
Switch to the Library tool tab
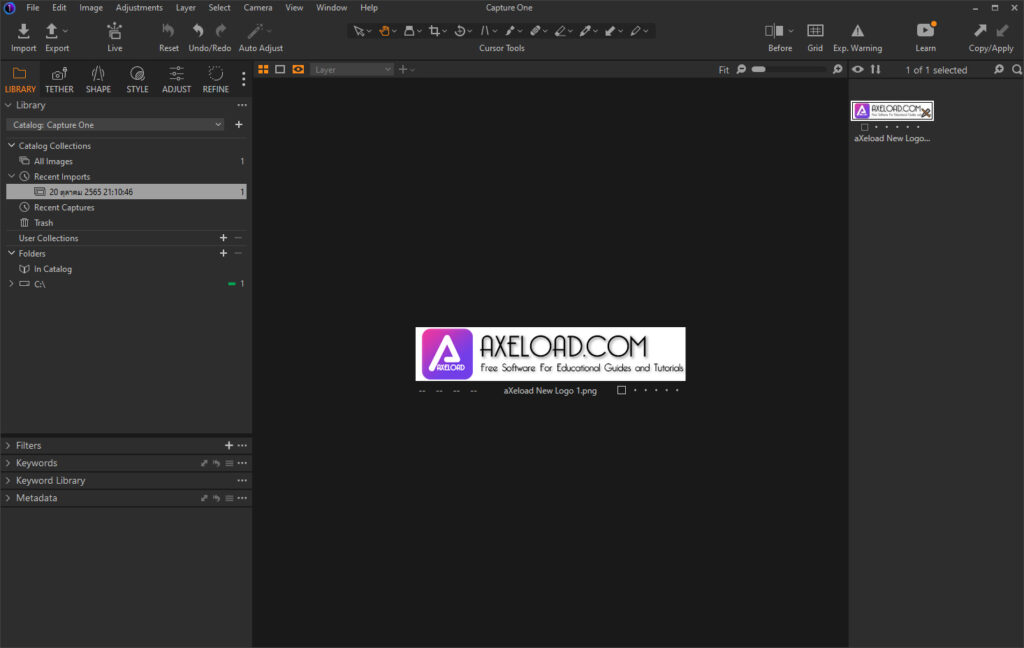[20, 80]
